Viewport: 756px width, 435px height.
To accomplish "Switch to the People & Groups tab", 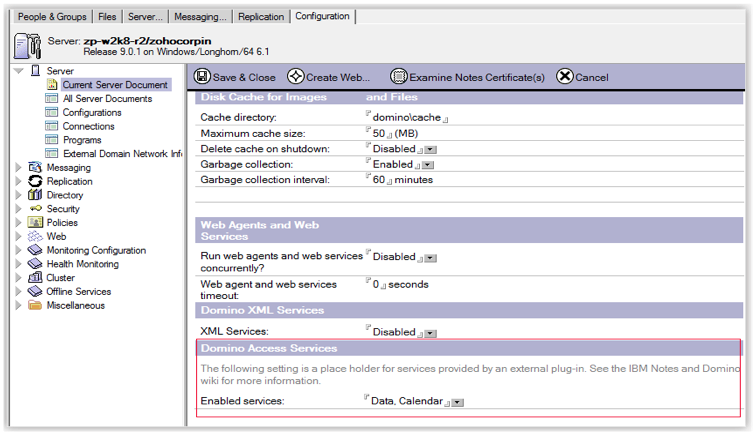I will click(x=51, y=17).
